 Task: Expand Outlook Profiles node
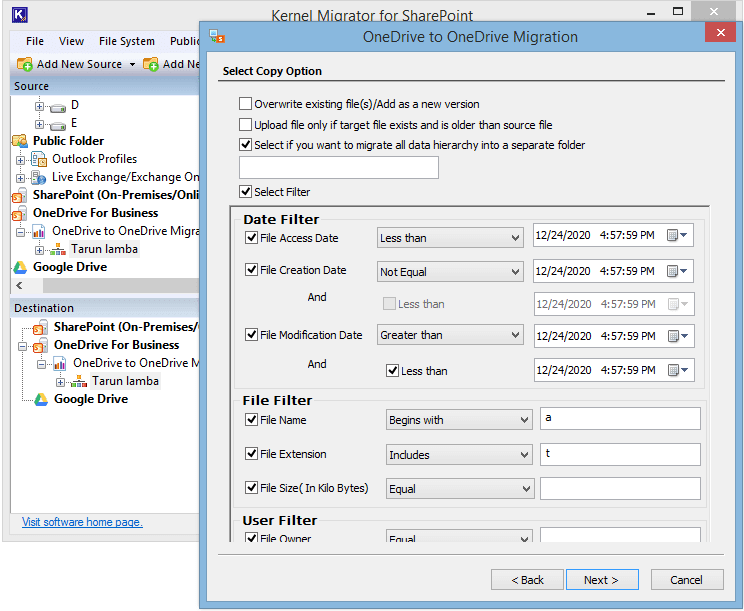(x=20, y=160)
